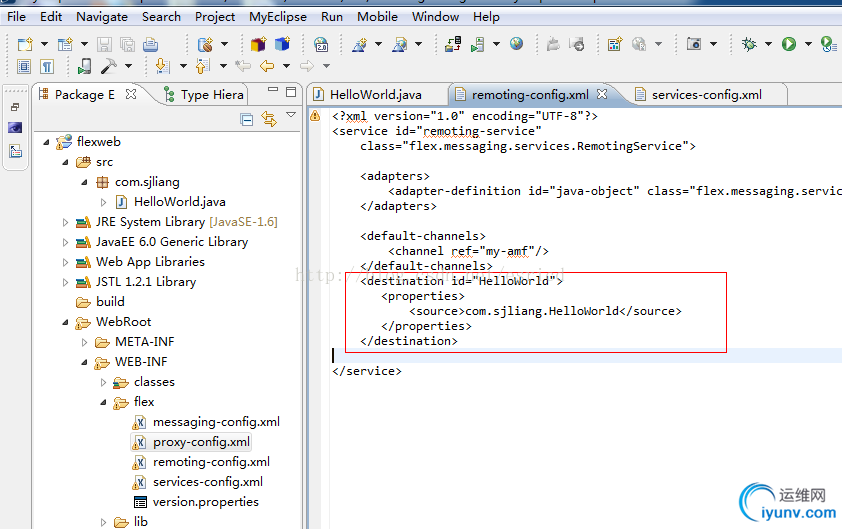
Task: Click the left sidebar restore icon
Action: click(15, 107)
